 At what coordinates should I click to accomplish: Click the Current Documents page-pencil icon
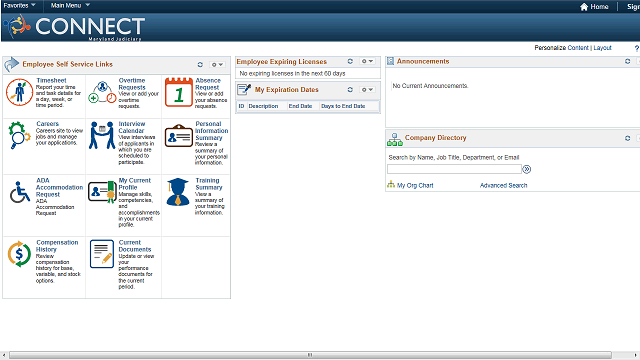(x=102, y=254)
